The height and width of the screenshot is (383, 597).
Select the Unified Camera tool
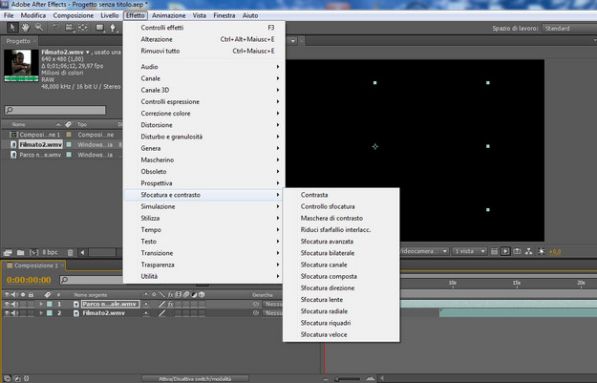coord(69,28)
